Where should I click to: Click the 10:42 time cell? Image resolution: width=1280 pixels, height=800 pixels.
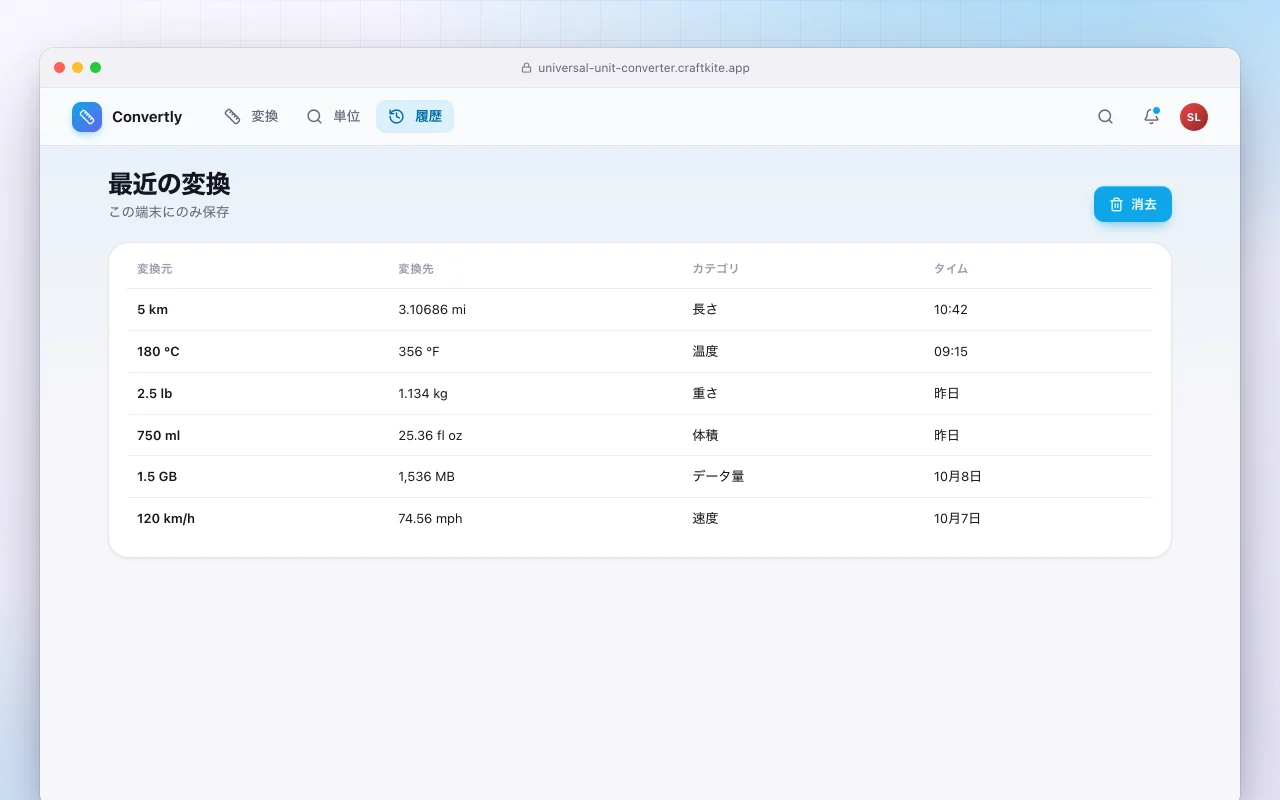(x=951, y=310)
